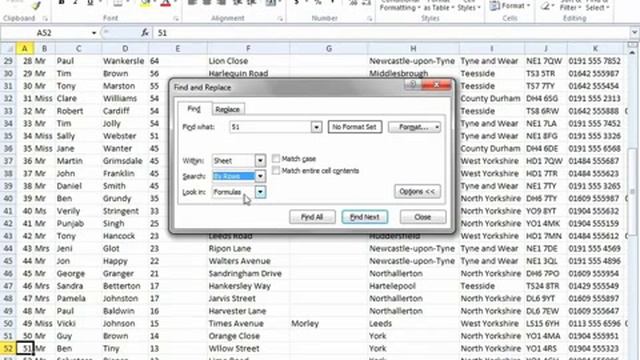Click the Merge and Center icon
Viewport: 640px width, 360px height.
pos(270,3)
